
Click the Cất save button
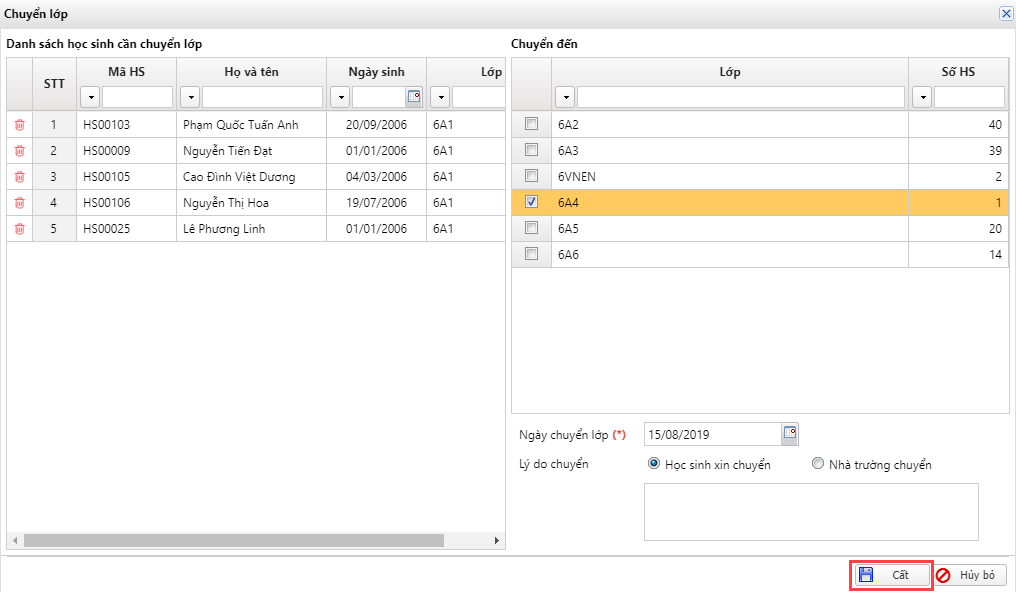892,575
